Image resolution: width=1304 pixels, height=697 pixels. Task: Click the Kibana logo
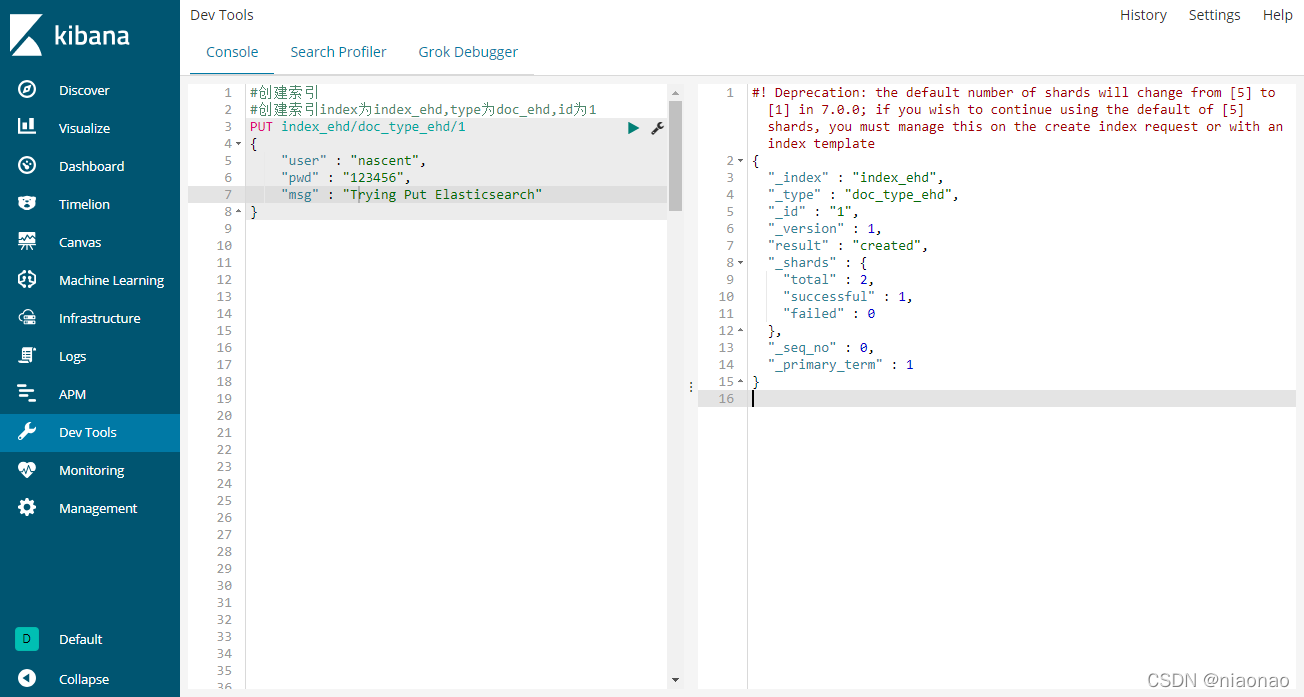tap(70, 35)
